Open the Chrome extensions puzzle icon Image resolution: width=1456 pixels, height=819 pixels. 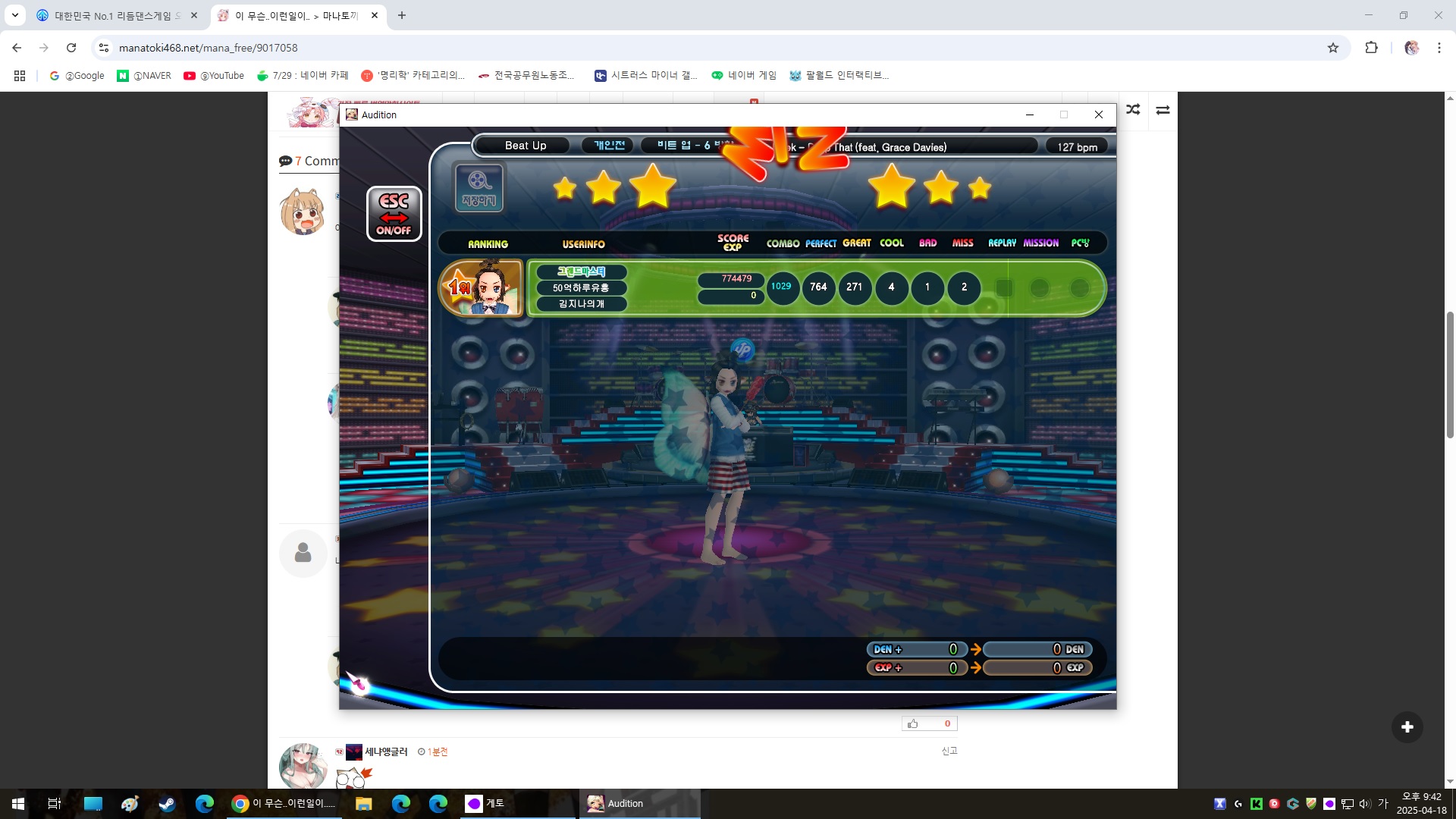[1371, 48]
